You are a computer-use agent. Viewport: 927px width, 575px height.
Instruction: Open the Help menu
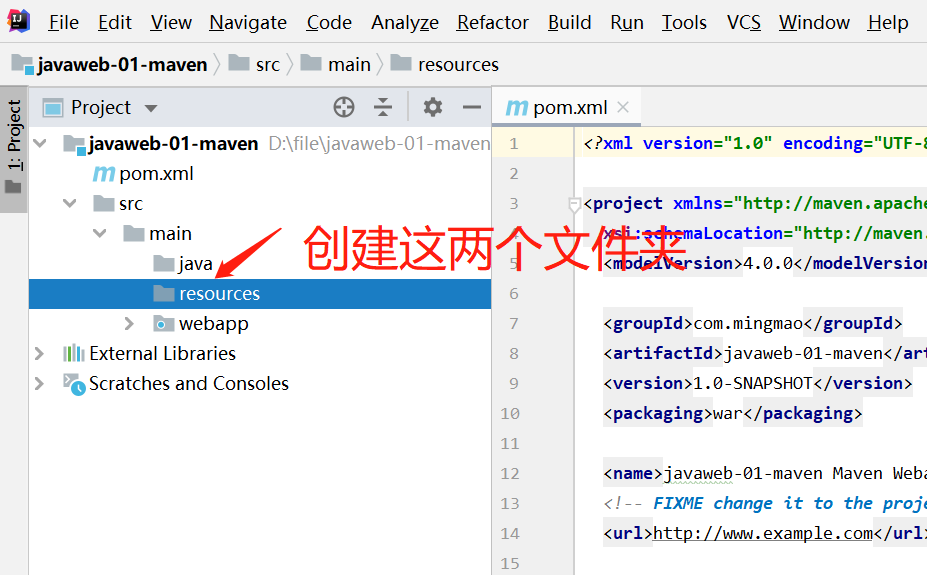click(x=888, y=22)
